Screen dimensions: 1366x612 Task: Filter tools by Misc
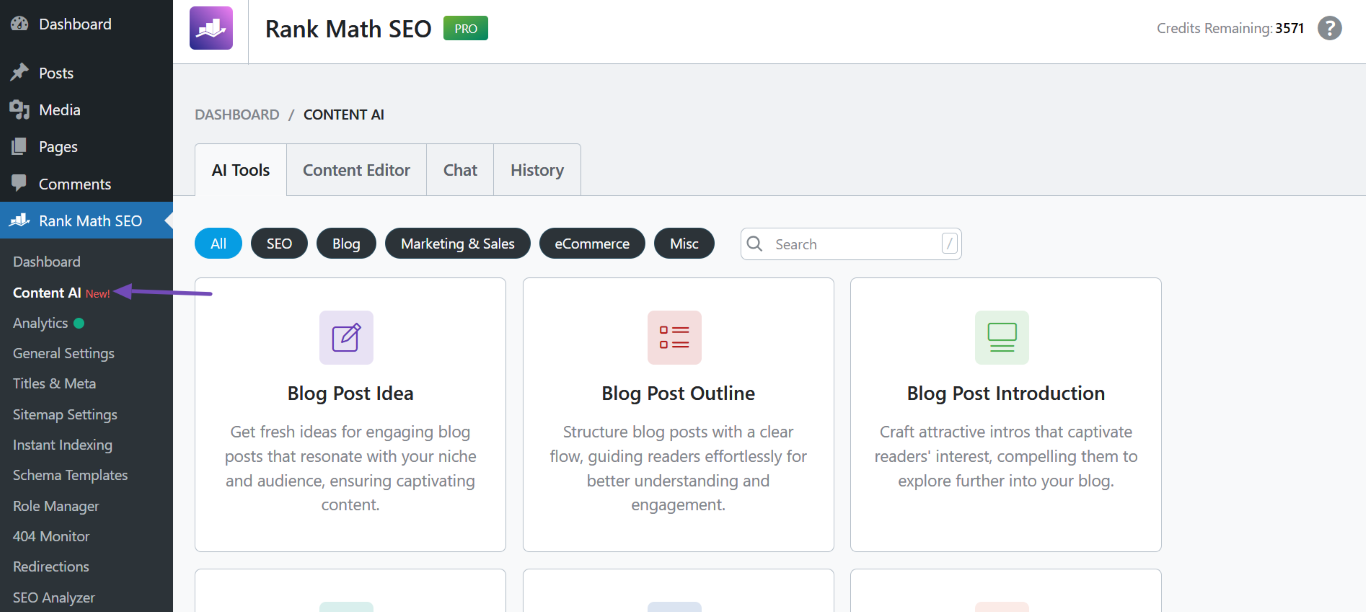point(685,244)
